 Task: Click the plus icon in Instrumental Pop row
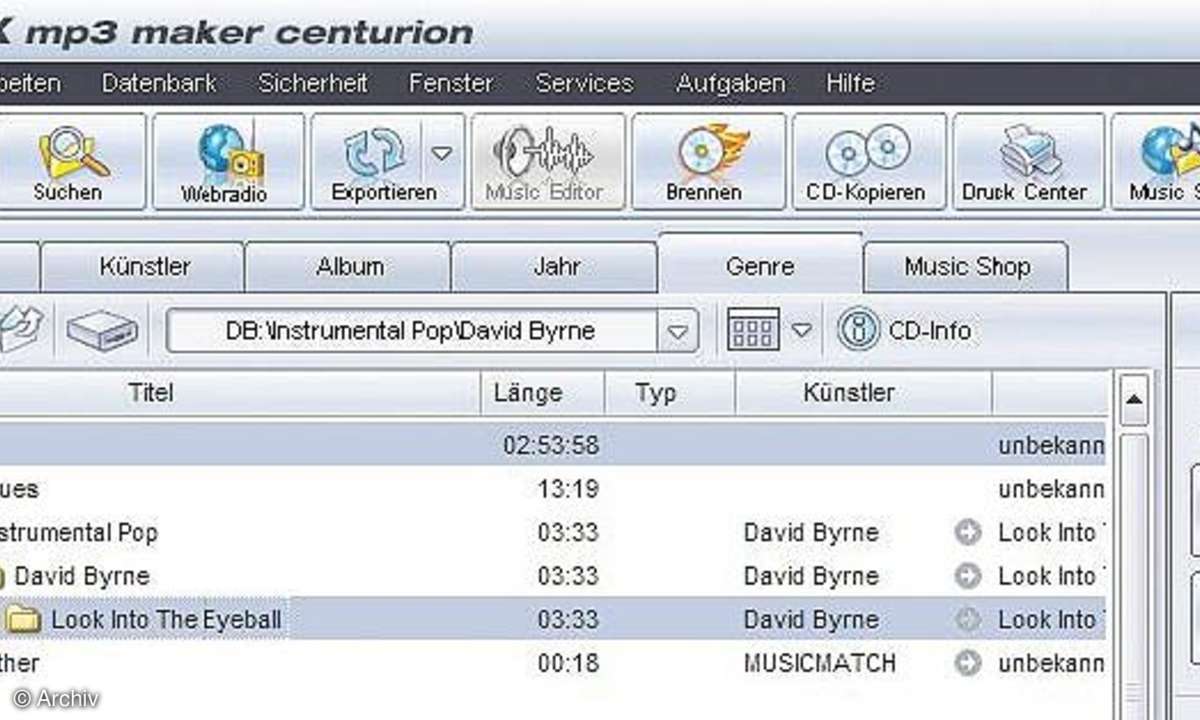[967, 532]
